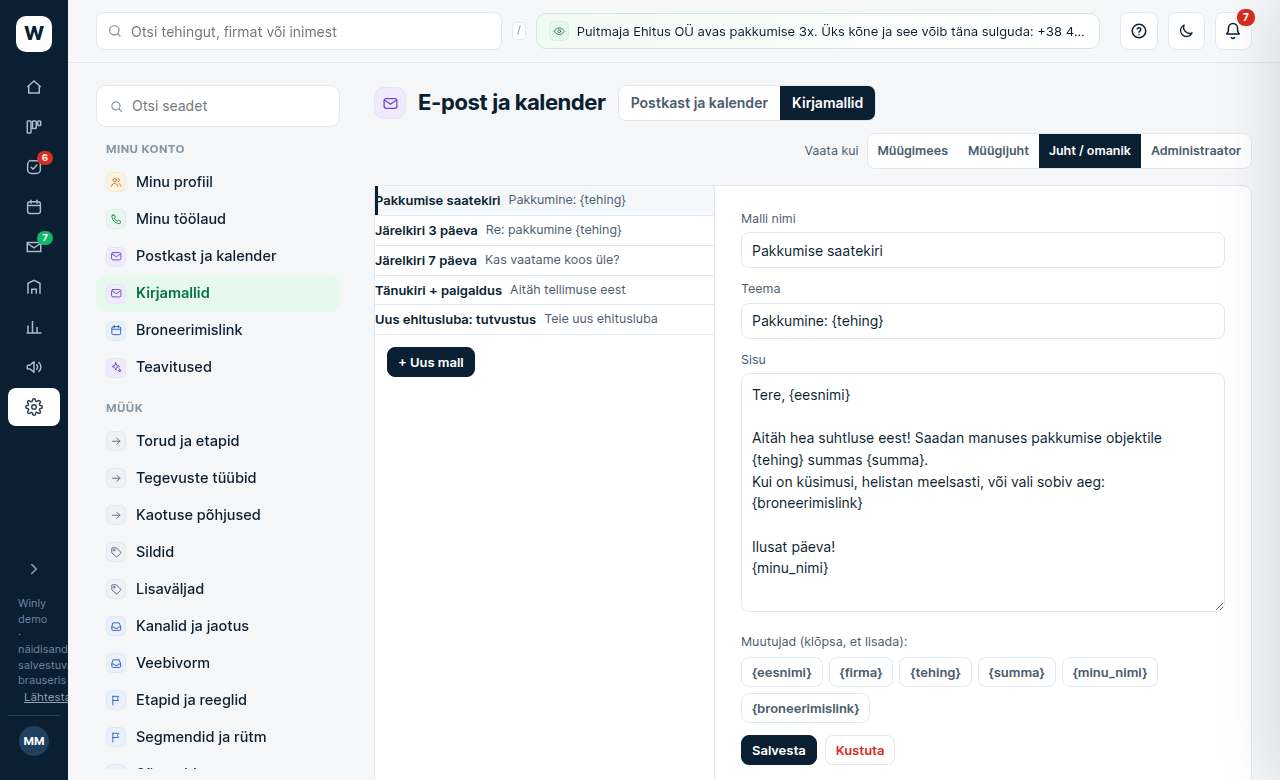1280x780 pixels.
Task: Open Sildid settings
Action: coord(218,552)
